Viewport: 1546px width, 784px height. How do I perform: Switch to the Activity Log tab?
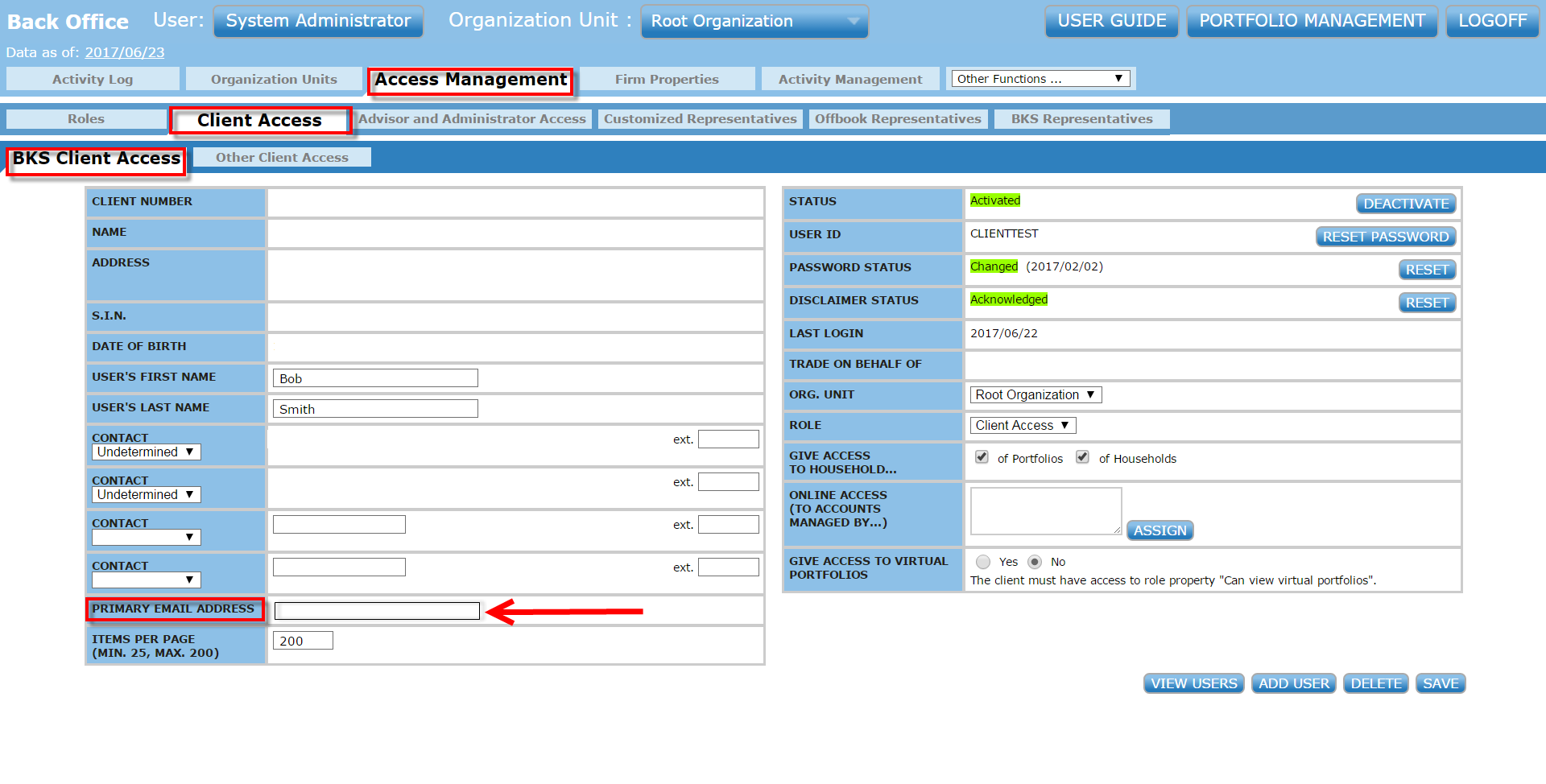93,79
